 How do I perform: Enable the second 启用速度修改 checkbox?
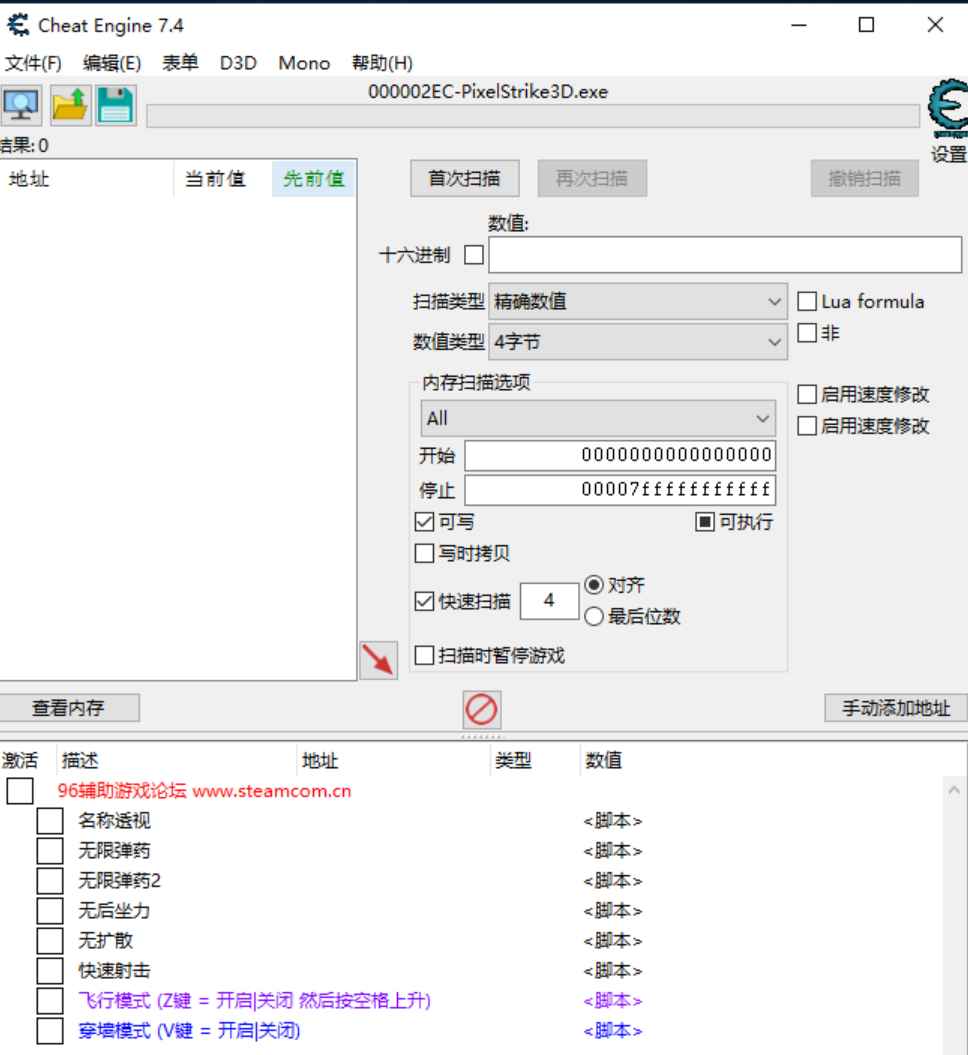807,425
